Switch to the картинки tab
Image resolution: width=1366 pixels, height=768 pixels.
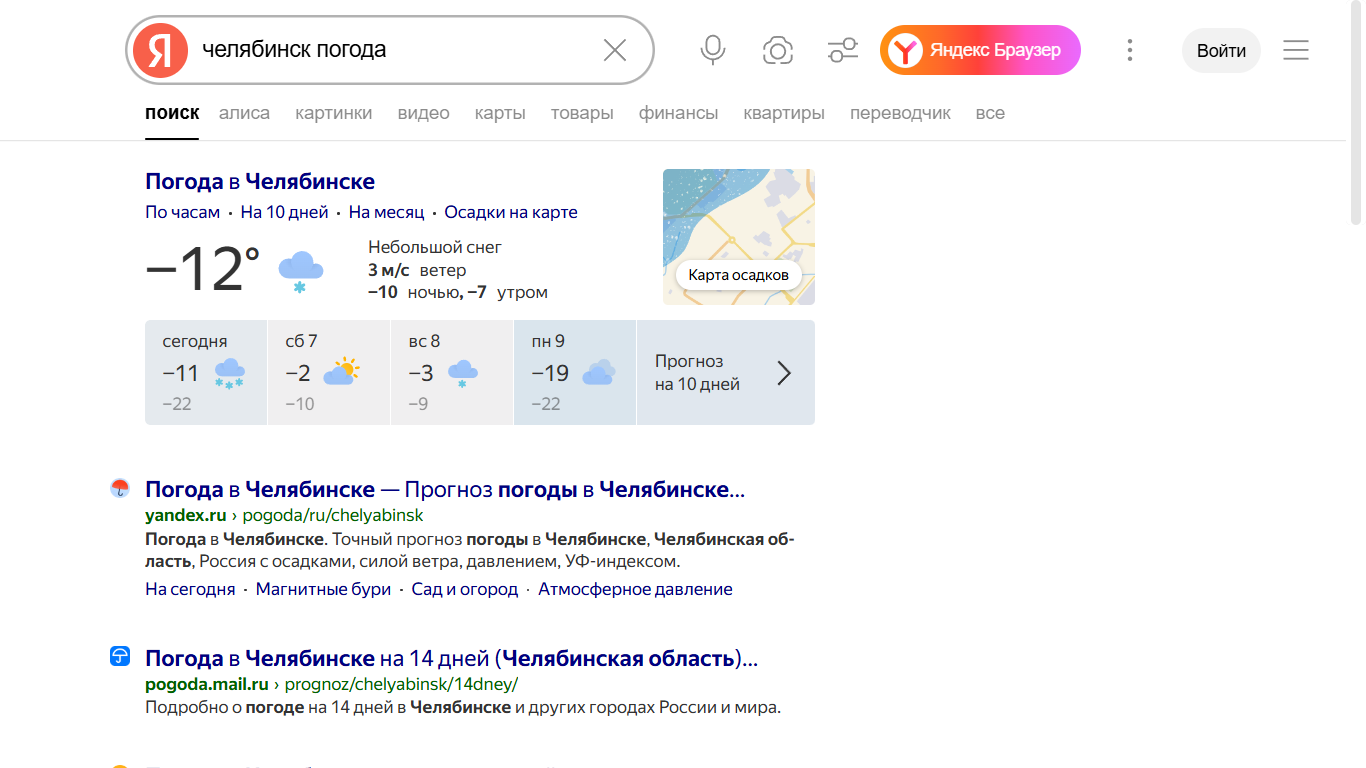click(333, 113)
